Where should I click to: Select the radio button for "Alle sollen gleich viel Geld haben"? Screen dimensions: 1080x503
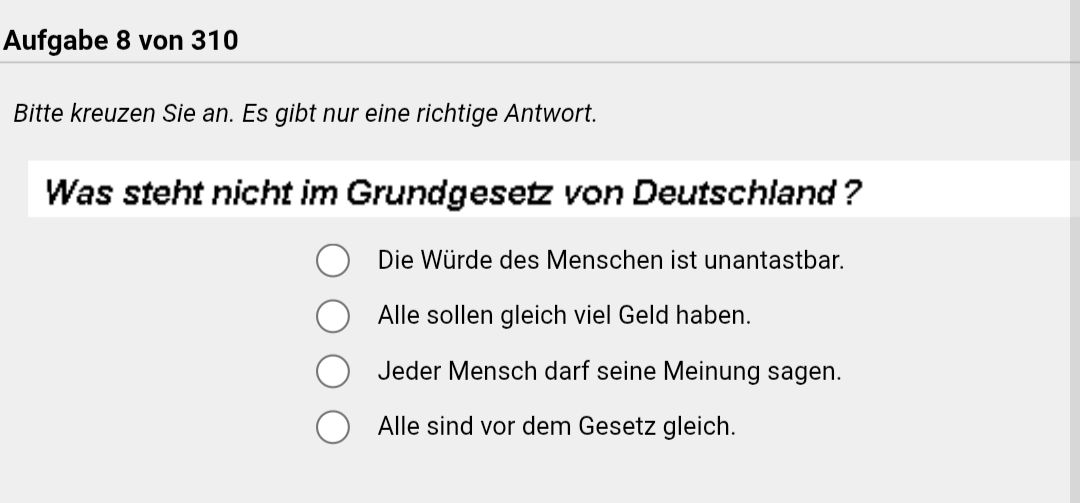coord(333,316)
